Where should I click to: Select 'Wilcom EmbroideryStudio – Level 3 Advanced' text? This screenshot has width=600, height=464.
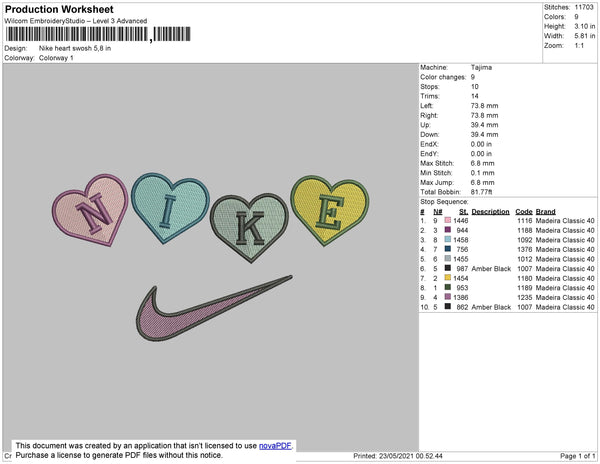(76, 21)
